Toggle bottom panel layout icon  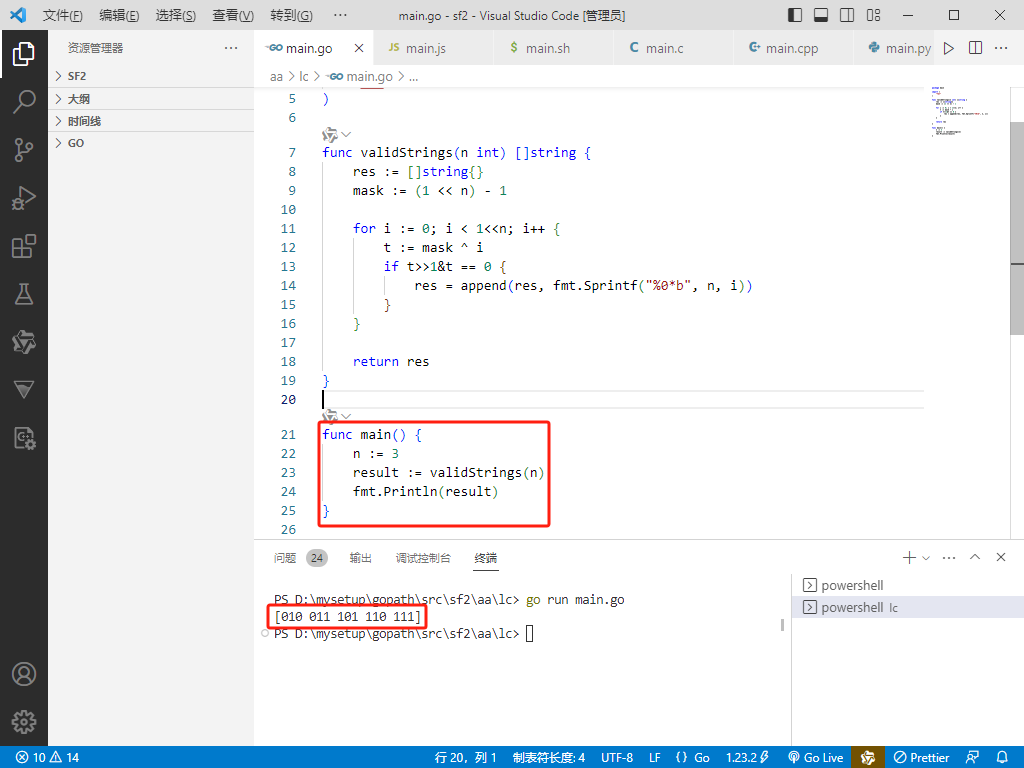click(821, 15)
